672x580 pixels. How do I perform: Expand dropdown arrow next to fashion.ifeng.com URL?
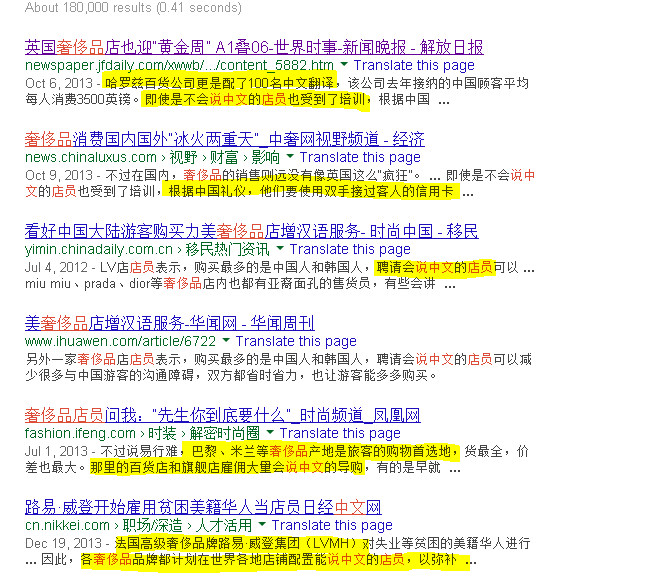coord(270,432)
